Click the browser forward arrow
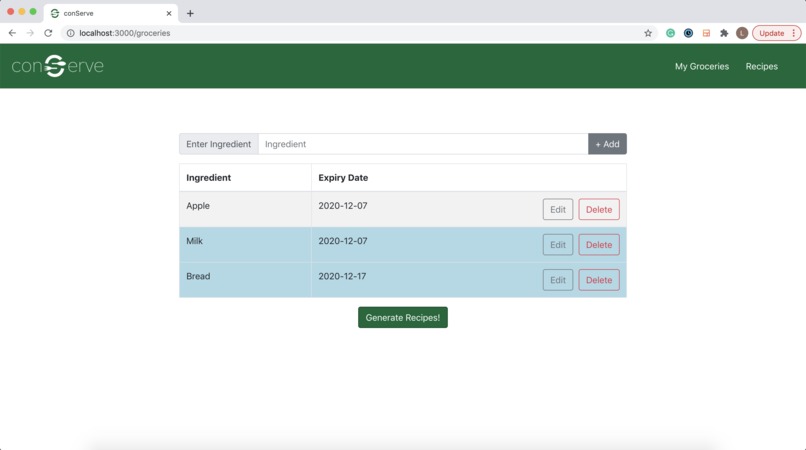 coord(30,33)
